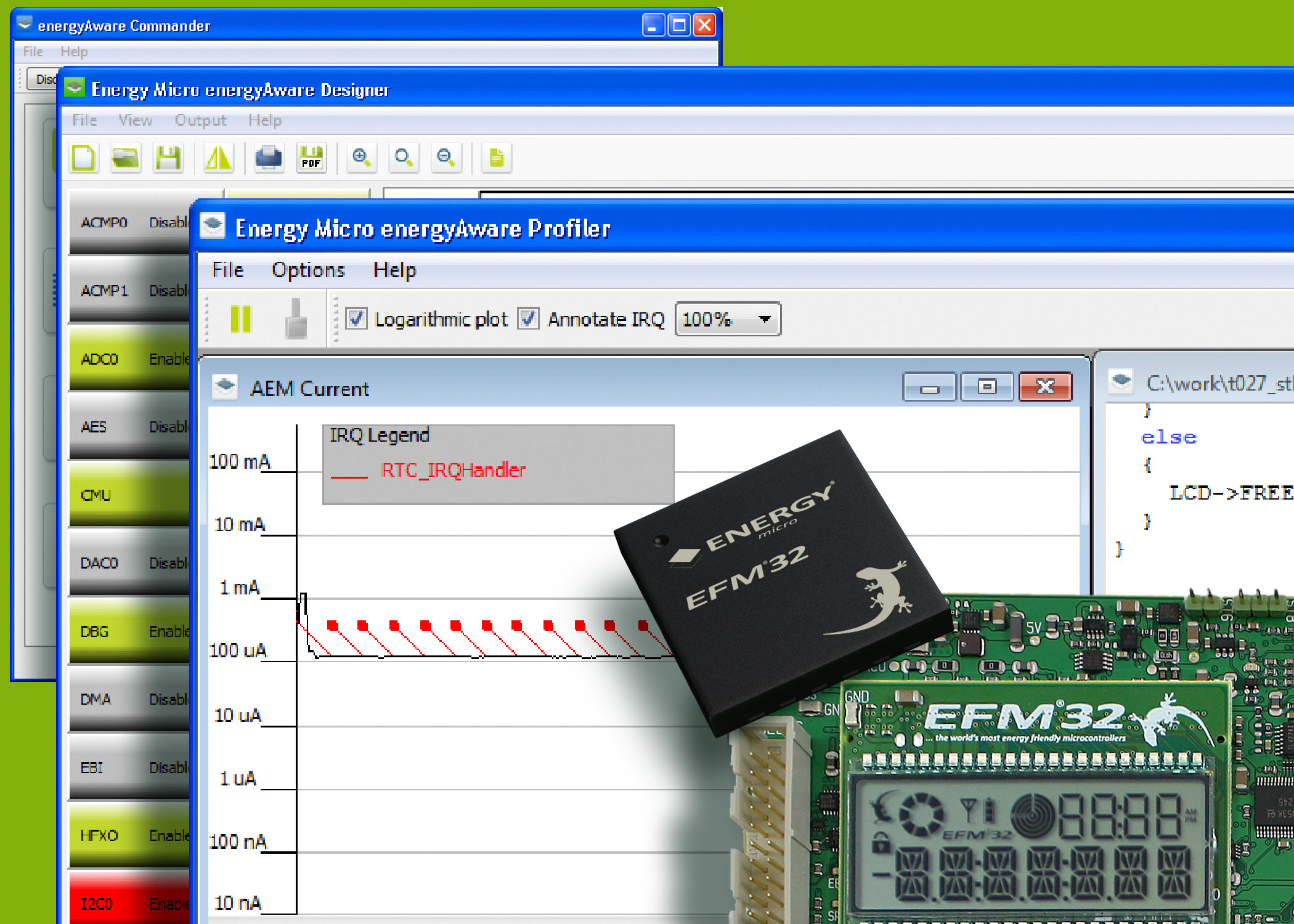Click the Zoom out magnifier icon
Screen dimensions: 1294x924
tap(446, 158)
